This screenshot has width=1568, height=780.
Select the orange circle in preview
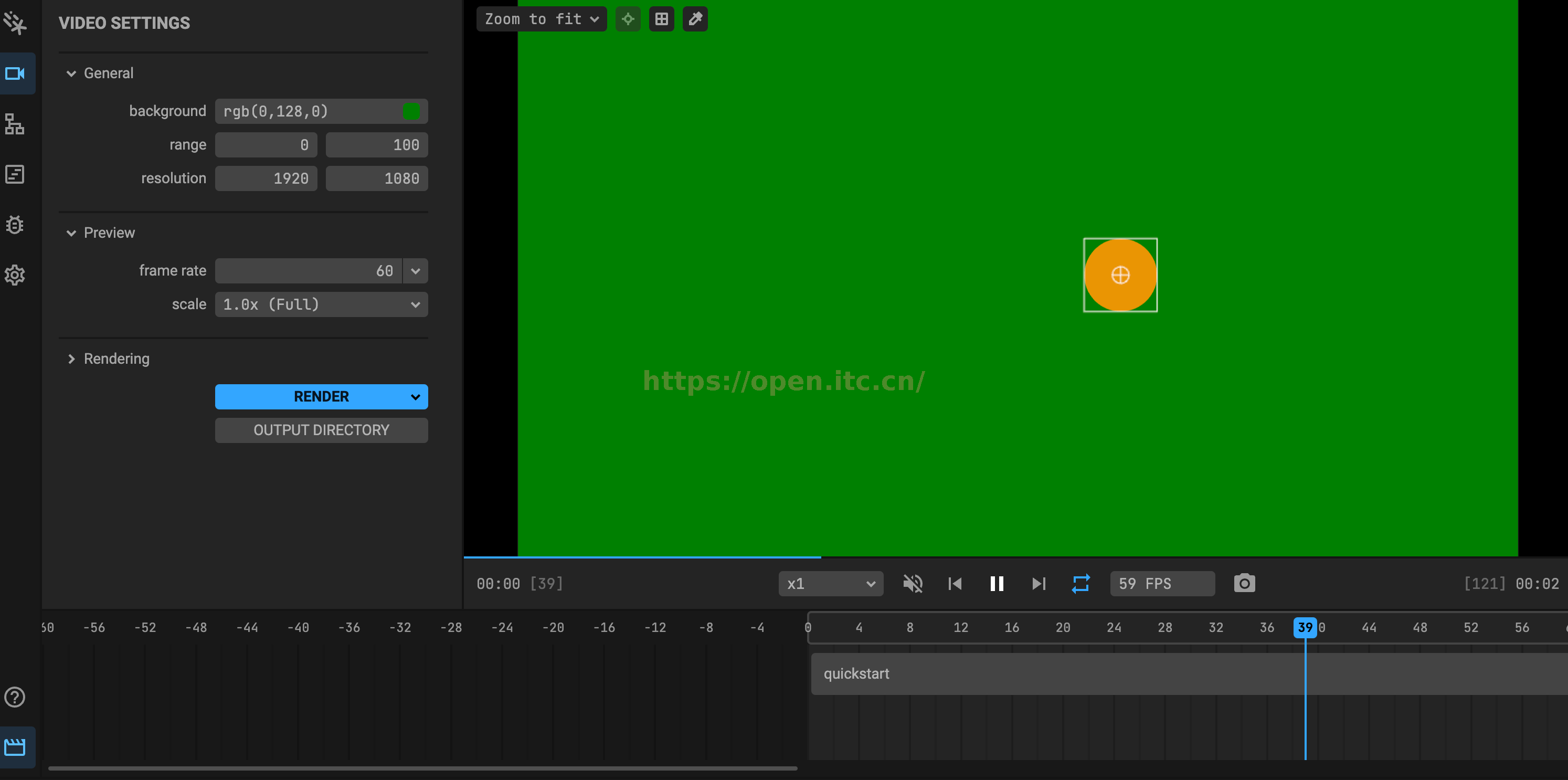pyautogui.click(x=1120, y=275)
